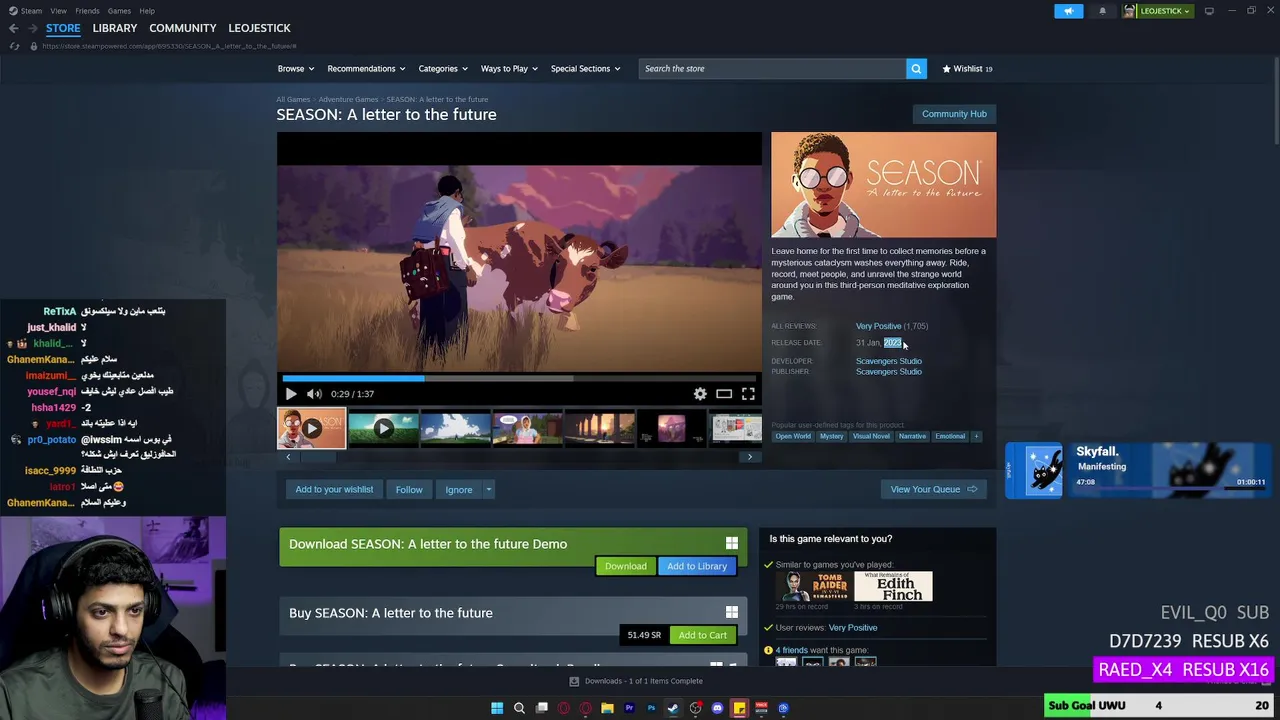Screen dimensions: 1280x720
Task: Open Very Positive reviews link
Action: tap(878, 326)
